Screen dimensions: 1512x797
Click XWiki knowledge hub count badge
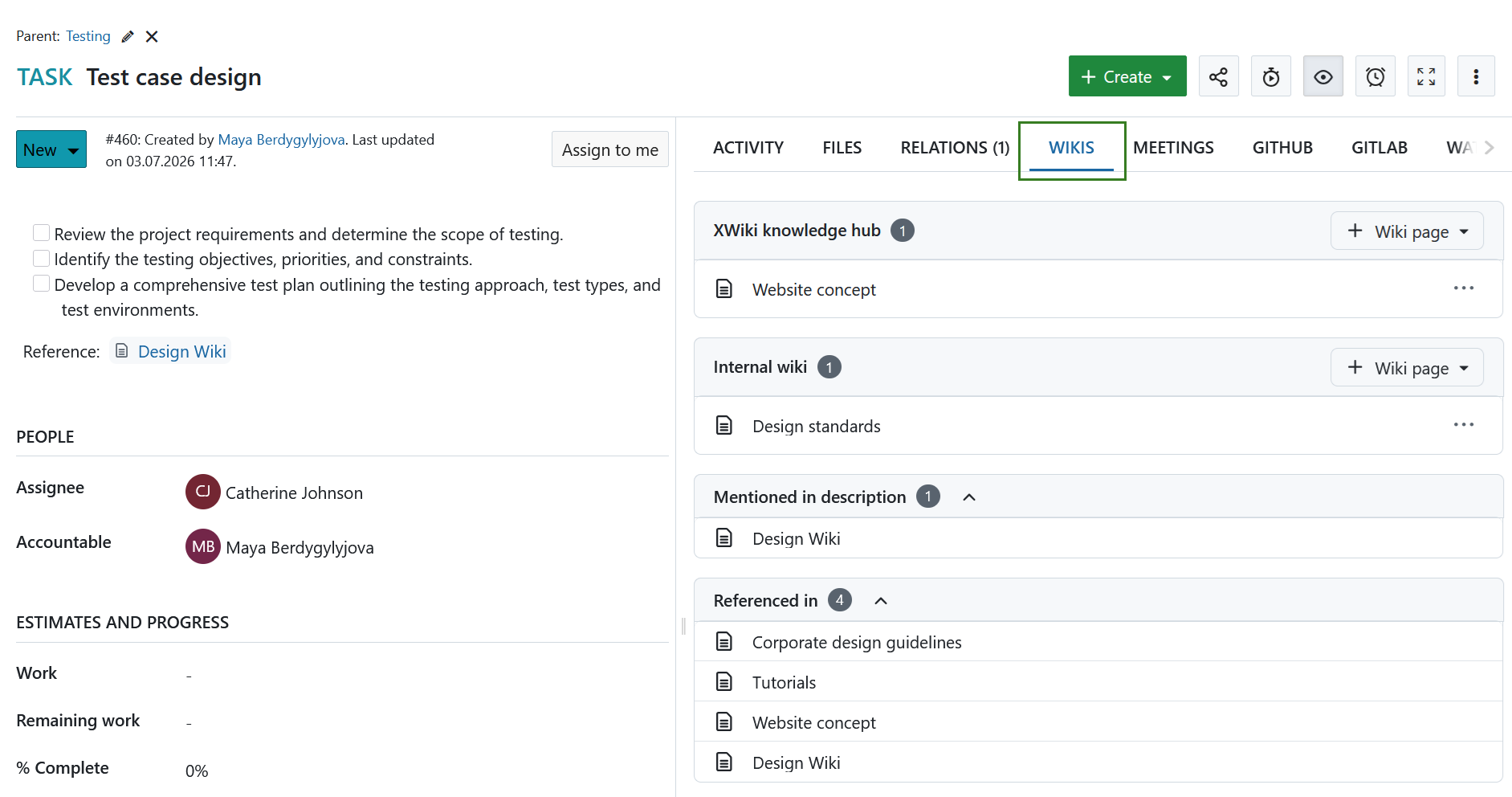(x=903, y=231)
